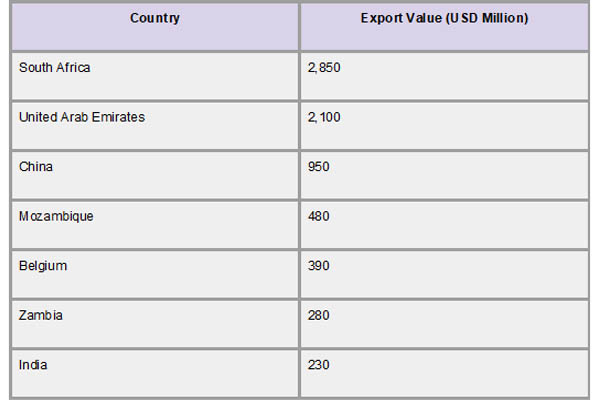Click the Country column header
Screen dimensions: 600x400
pos(155,18)
